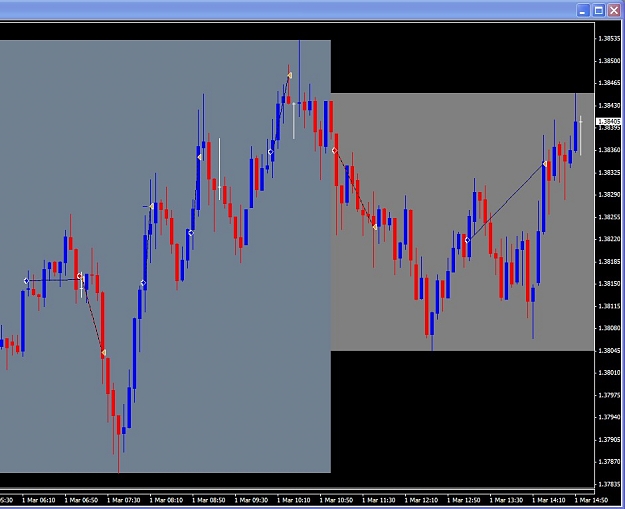Image resolution: width=625 pixels, height=509 pixels.
Task: Select the trade exit arrow at the chart's highest peak
Action: click(x=290, y=75)
